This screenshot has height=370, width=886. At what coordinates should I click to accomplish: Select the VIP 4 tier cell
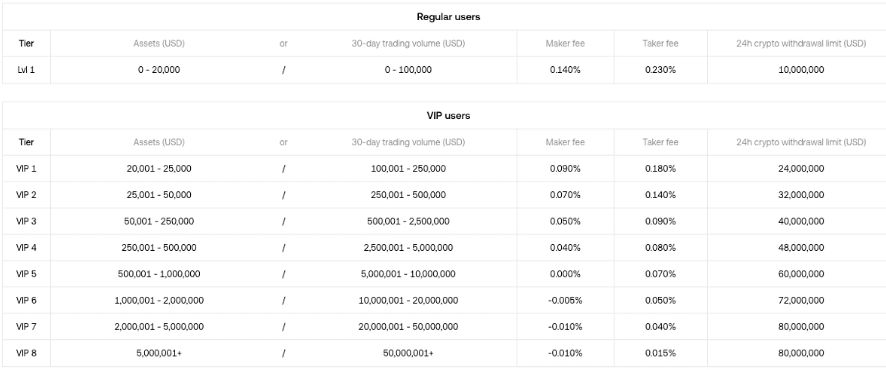coord(27,247)
